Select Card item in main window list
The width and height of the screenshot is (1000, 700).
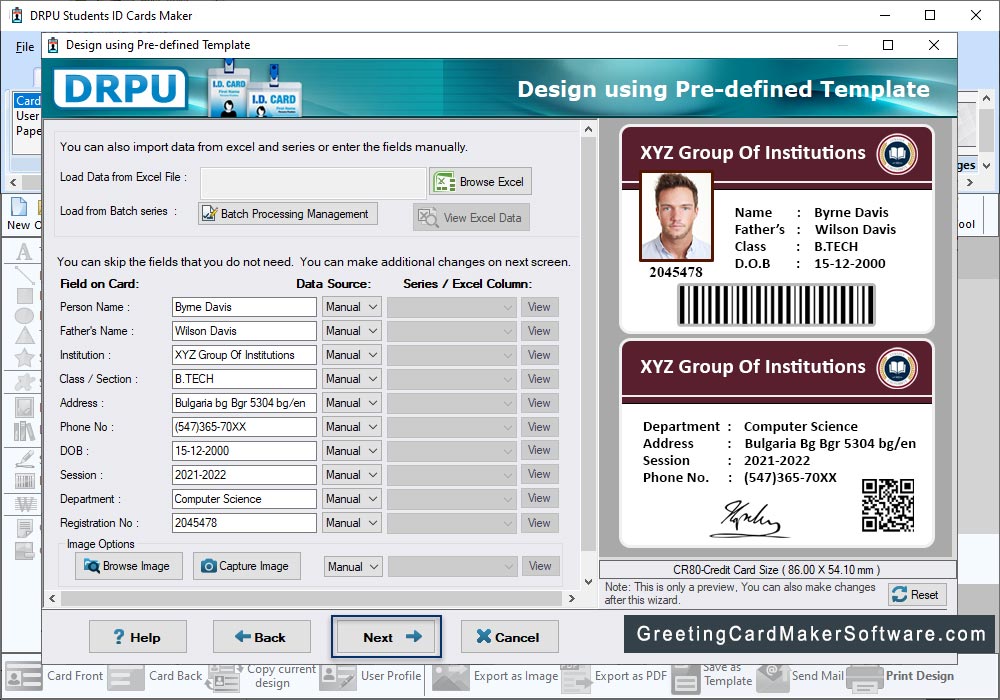27,101
